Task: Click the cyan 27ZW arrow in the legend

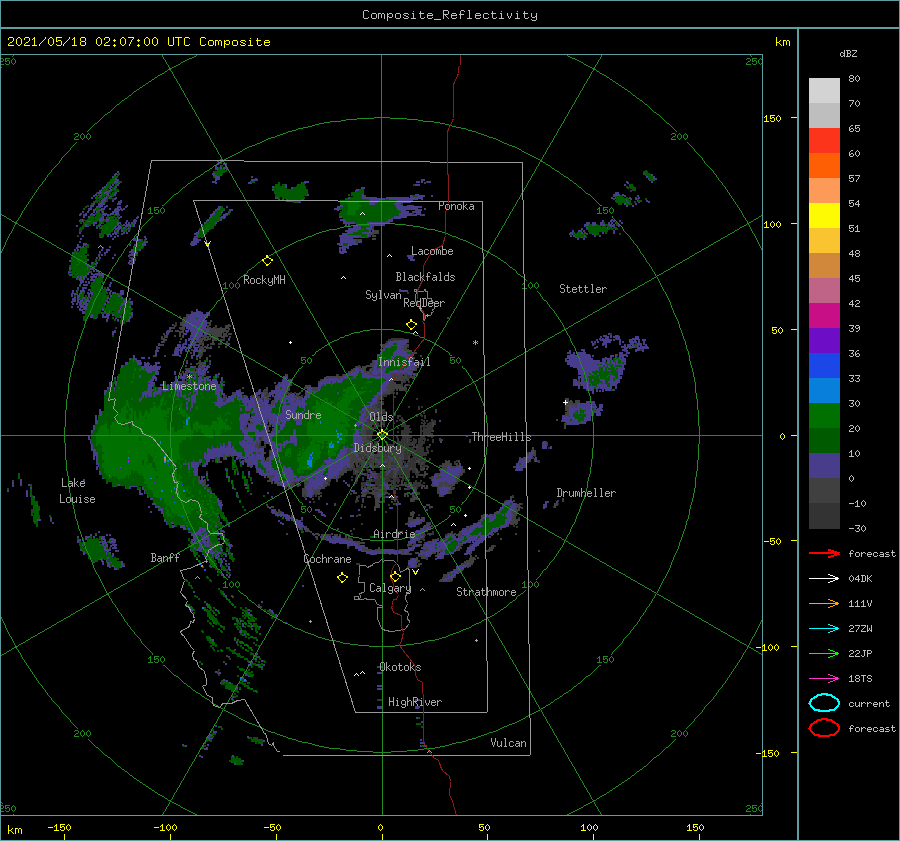Action: (824, 628)
